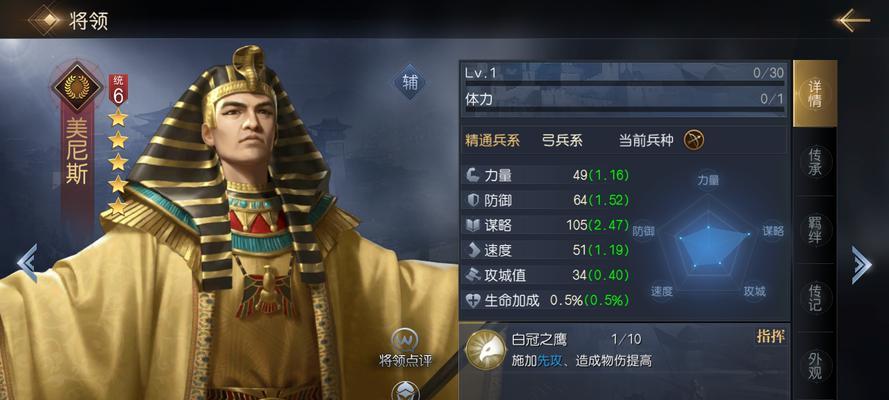Open the 传承 tab
This screenshot has width=889, height=400.
point(815,161)
